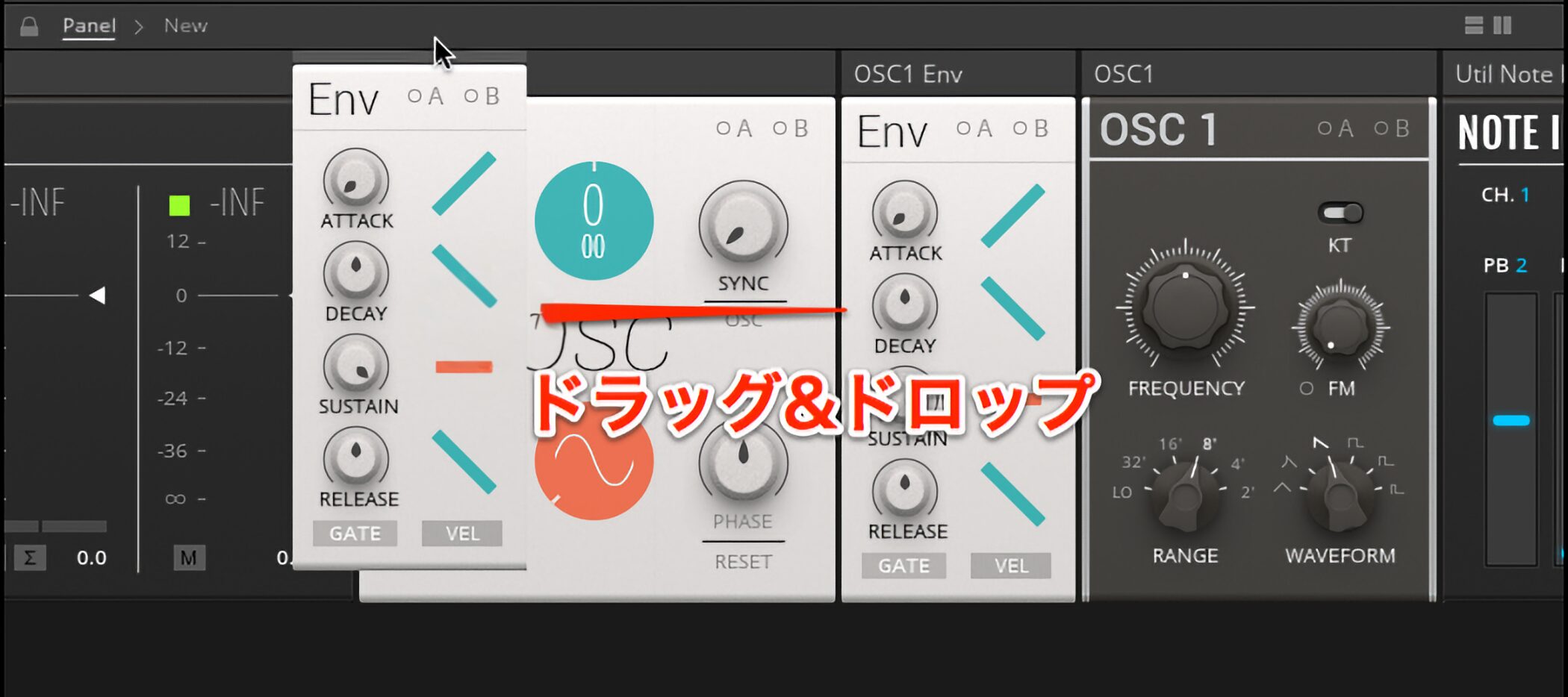
Task: Select snapshot B on OSC1 Env
Action: coord(1030,128)
